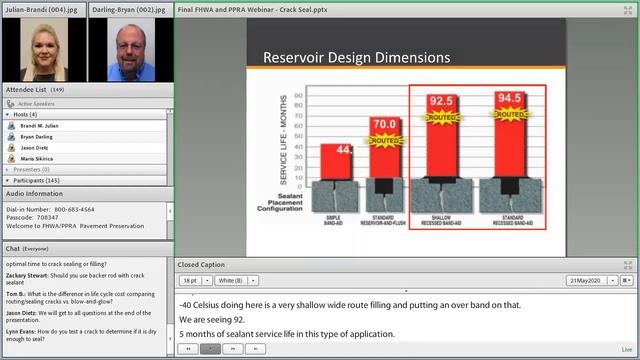Expand the Presenters (0) group
Viewport: 640px width, 360px height.
(7, 169)
